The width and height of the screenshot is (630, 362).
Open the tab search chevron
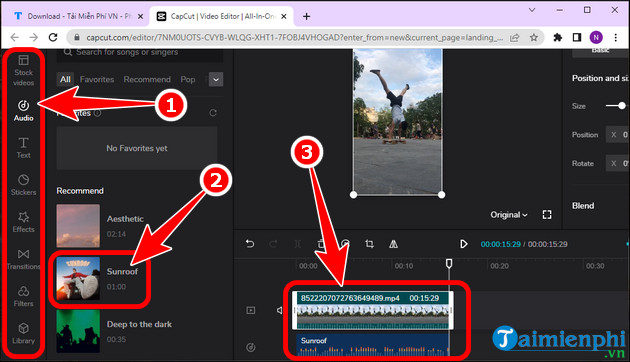pos(532,10)
